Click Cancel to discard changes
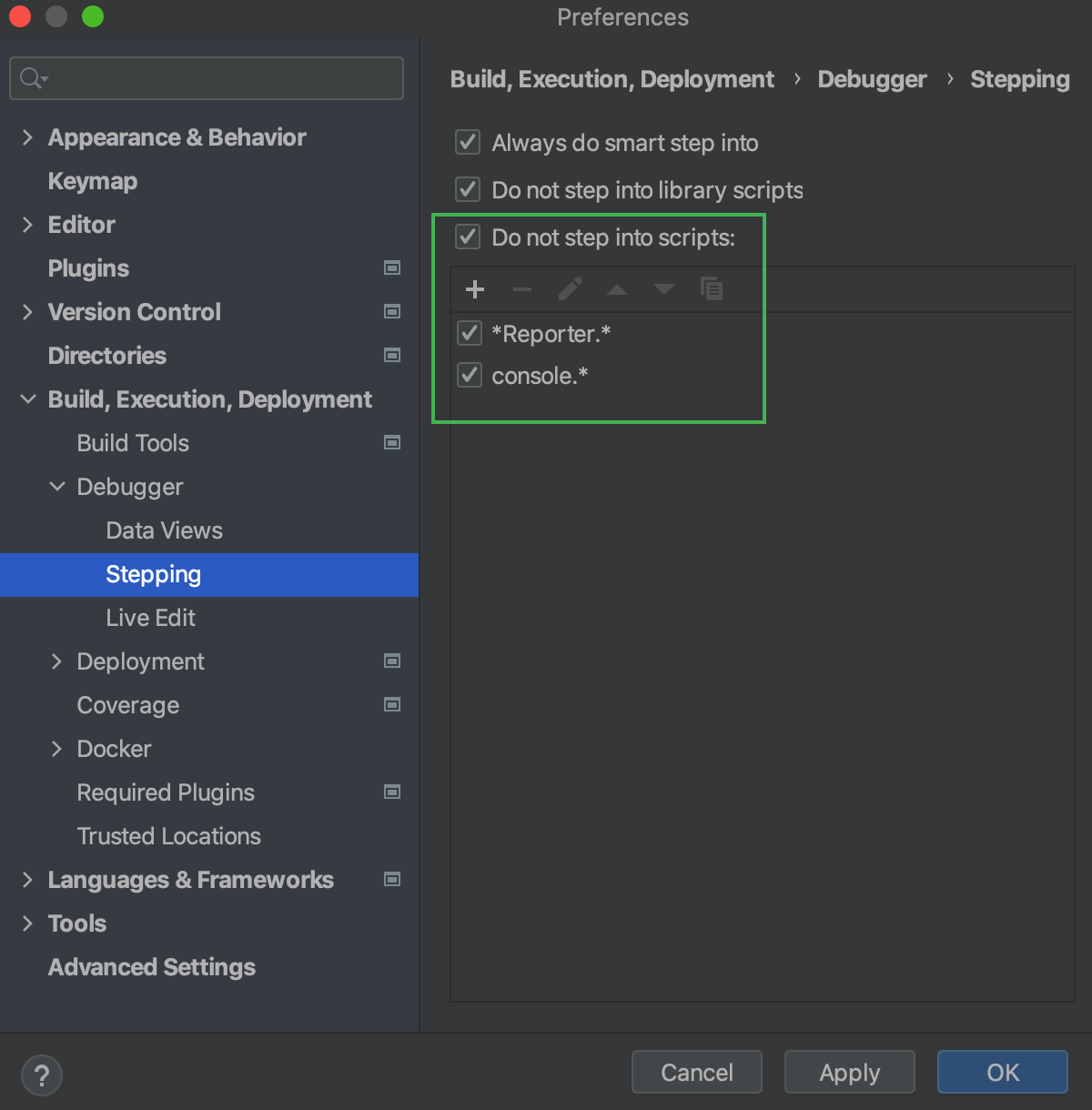The image size is (1092, 1110). (696, 1072)
